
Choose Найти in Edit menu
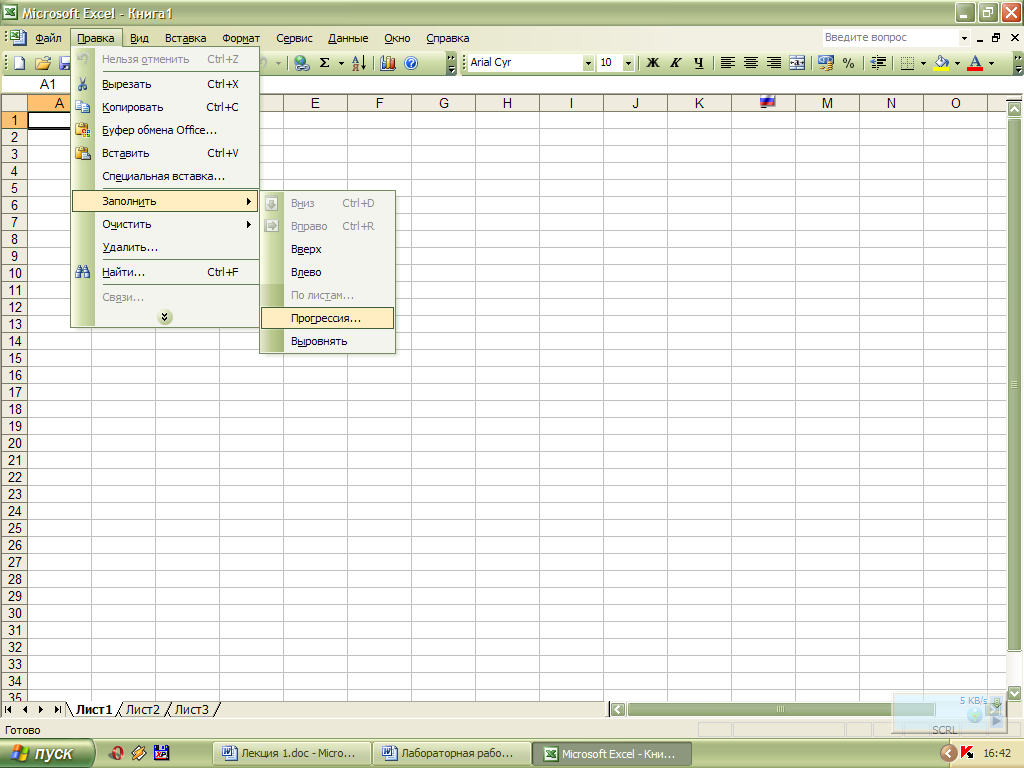pos(165,272)
